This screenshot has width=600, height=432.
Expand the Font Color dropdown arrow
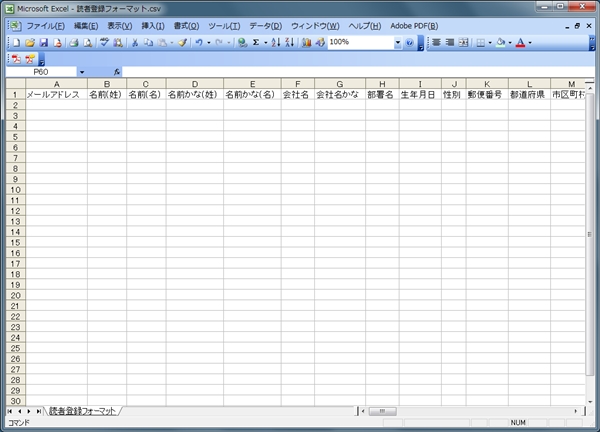pyautogui.click(x=530, y=42)
